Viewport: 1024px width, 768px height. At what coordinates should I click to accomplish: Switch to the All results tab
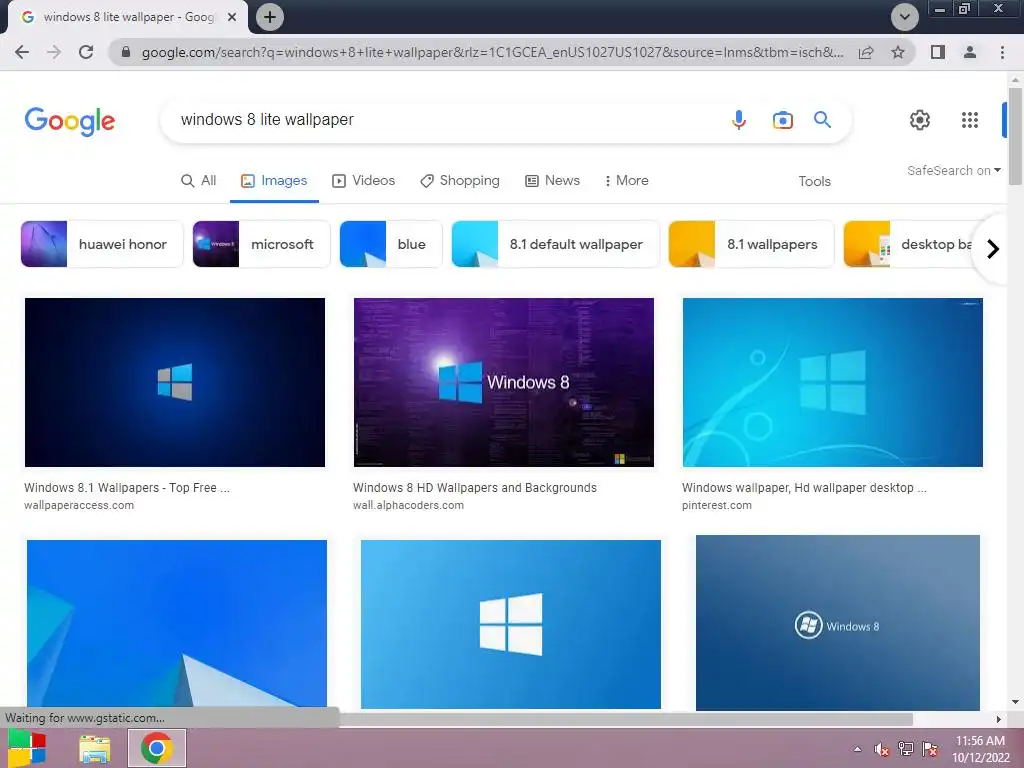click(199, 181)
